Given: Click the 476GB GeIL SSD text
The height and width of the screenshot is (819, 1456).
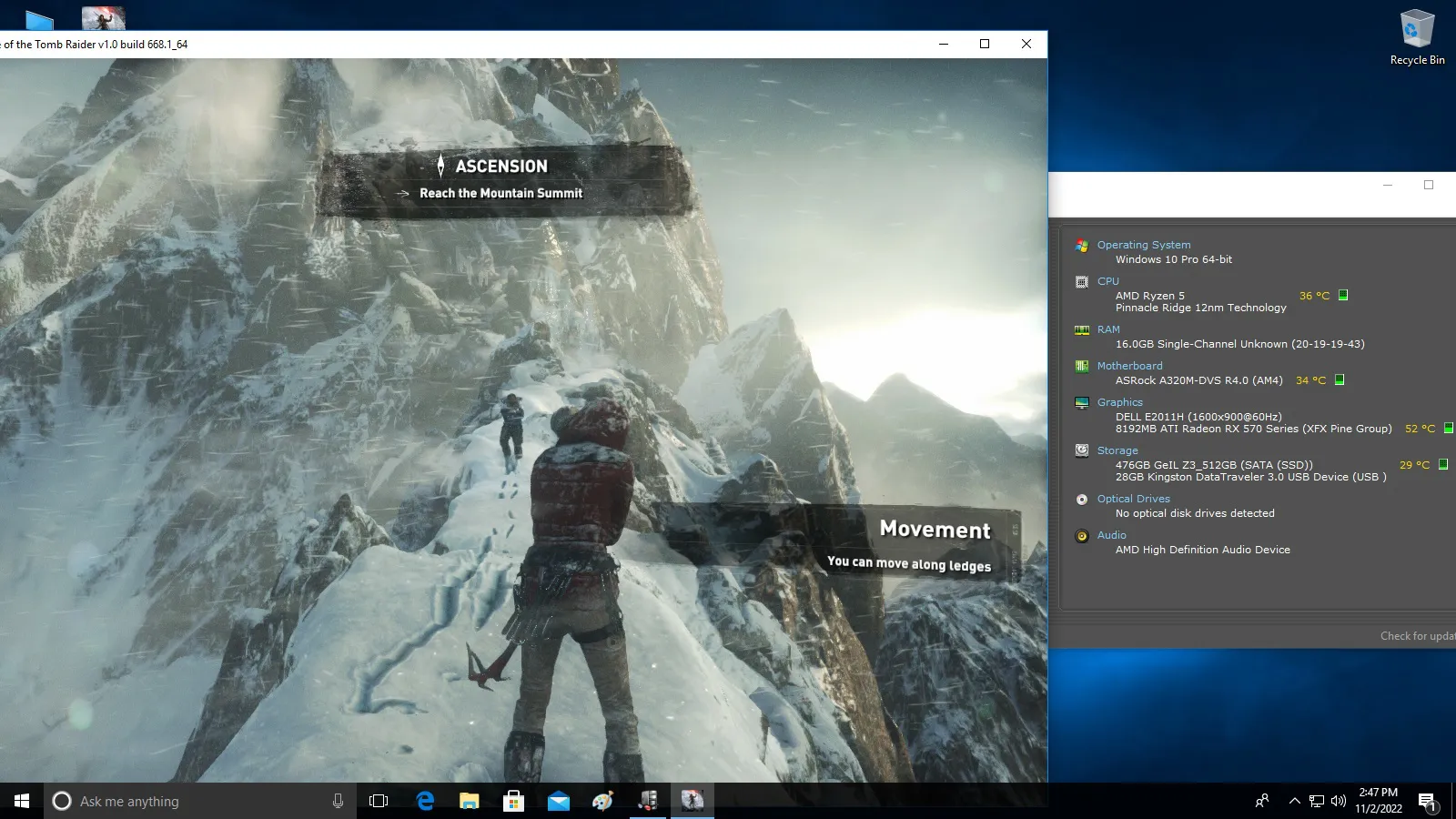Looking at the screenshot, I should [1214, 465].
